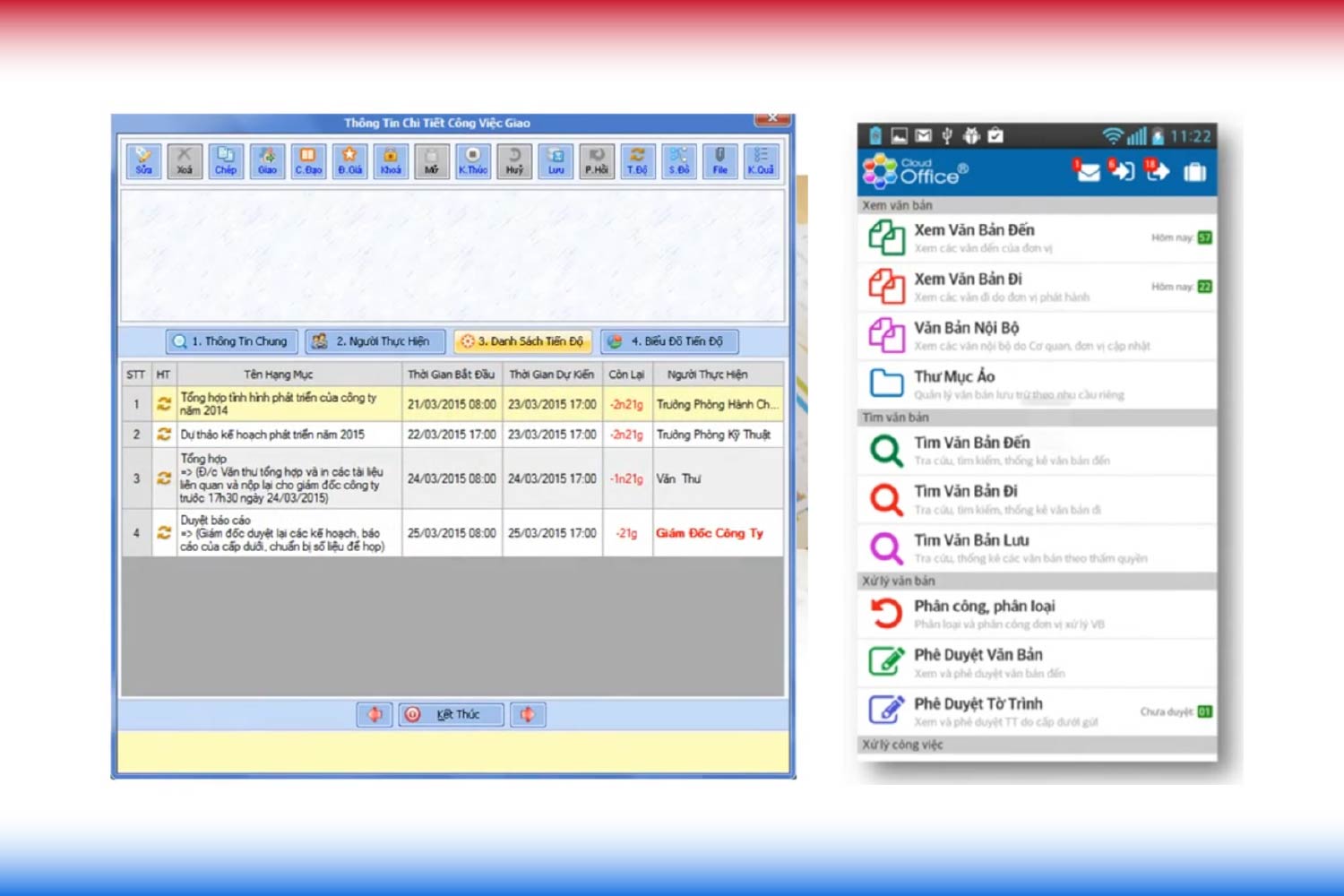
Task: Click the K.Thúc toolbar icon
Action: (x=473, y=161)
